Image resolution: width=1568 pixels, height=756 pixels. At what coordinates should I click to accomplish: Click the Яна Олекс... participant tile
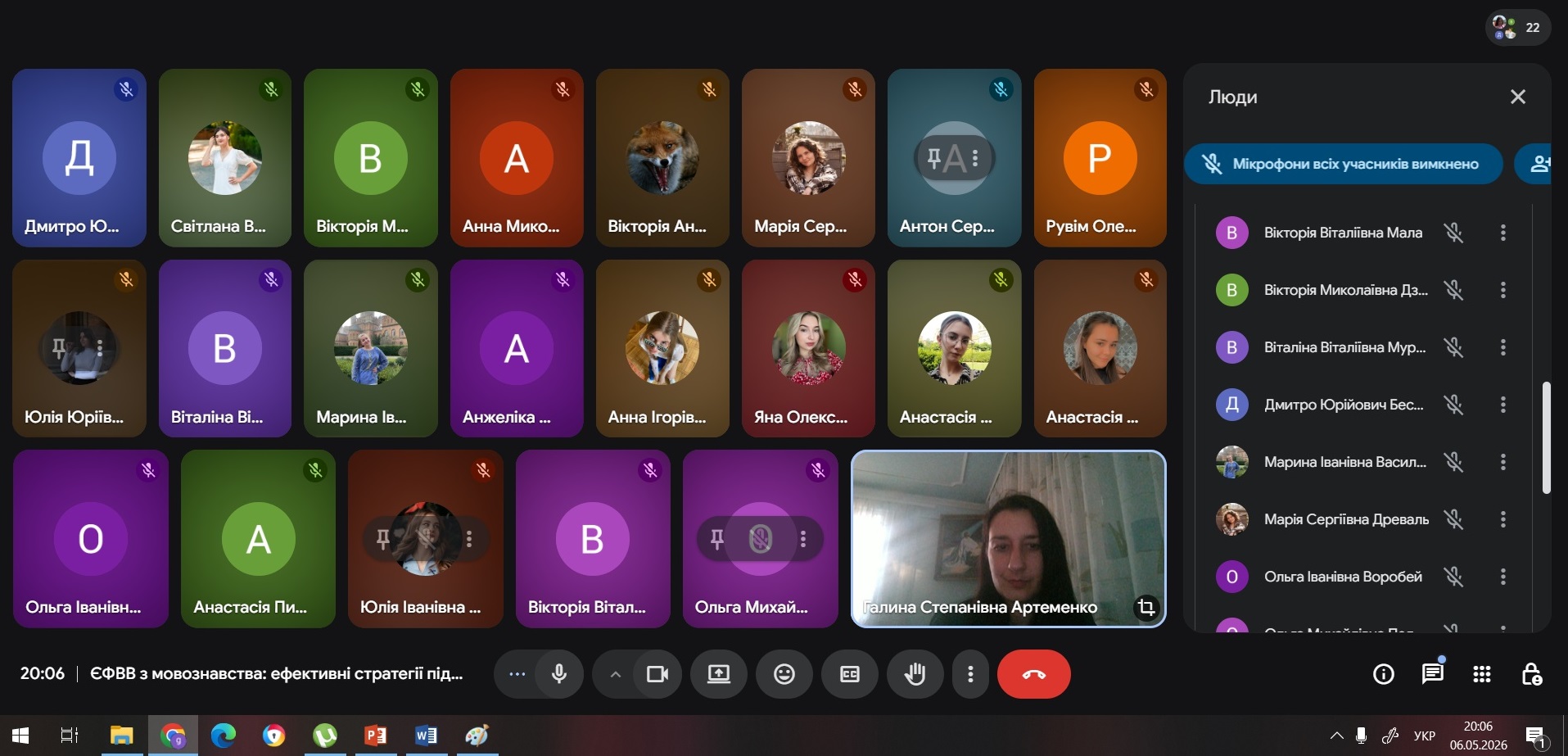click(808, 348)
